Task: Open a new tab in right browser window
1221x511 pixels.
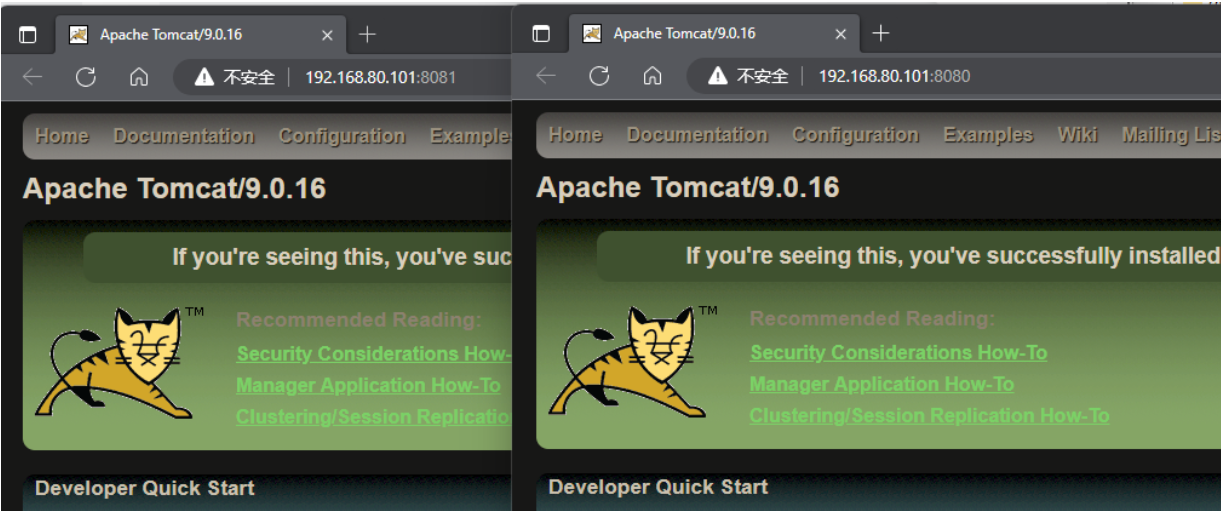Action: (x=880, y=34)
